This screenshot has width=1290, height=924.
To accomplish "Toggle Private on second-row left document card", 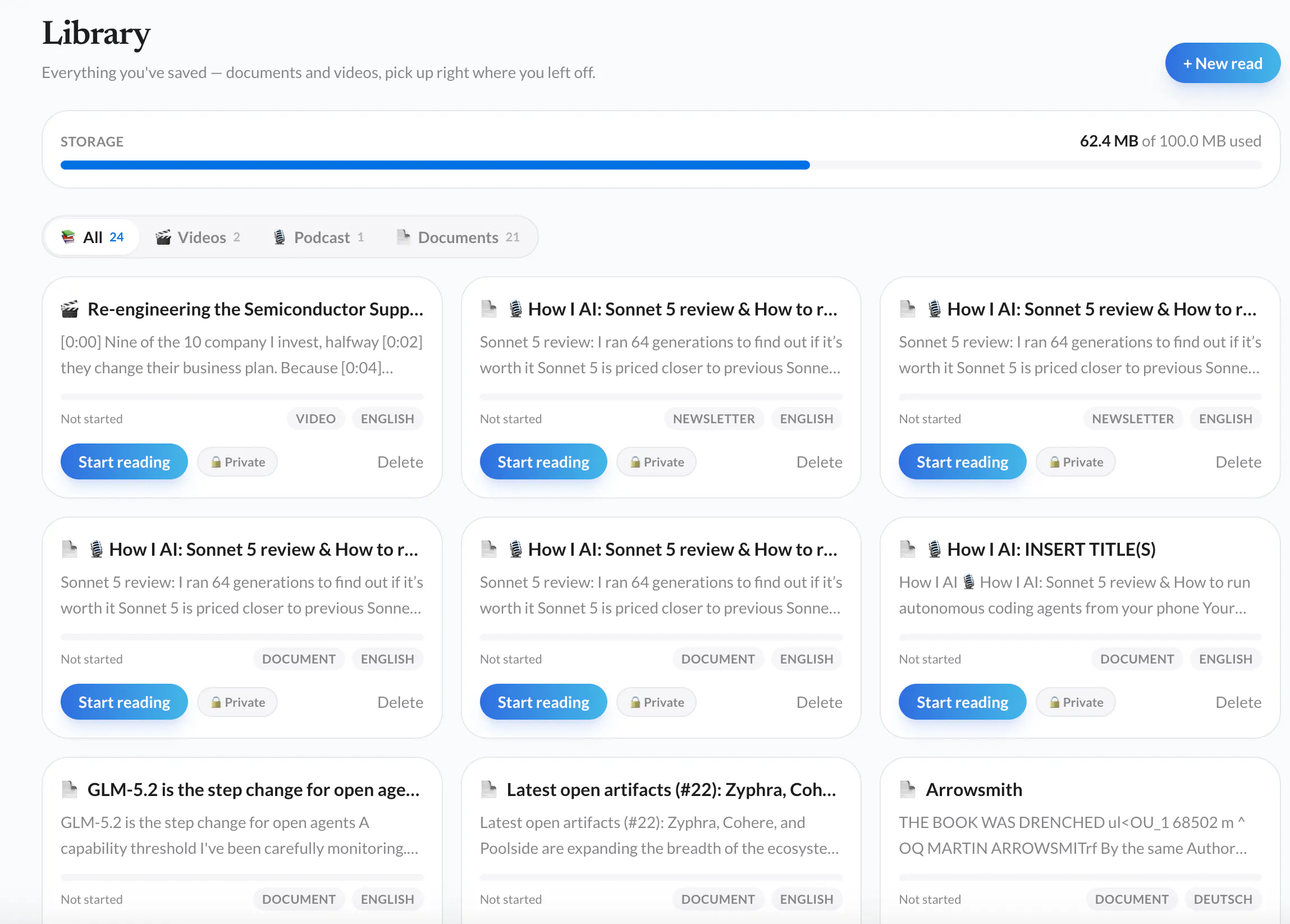I will [x=237, y=702].
